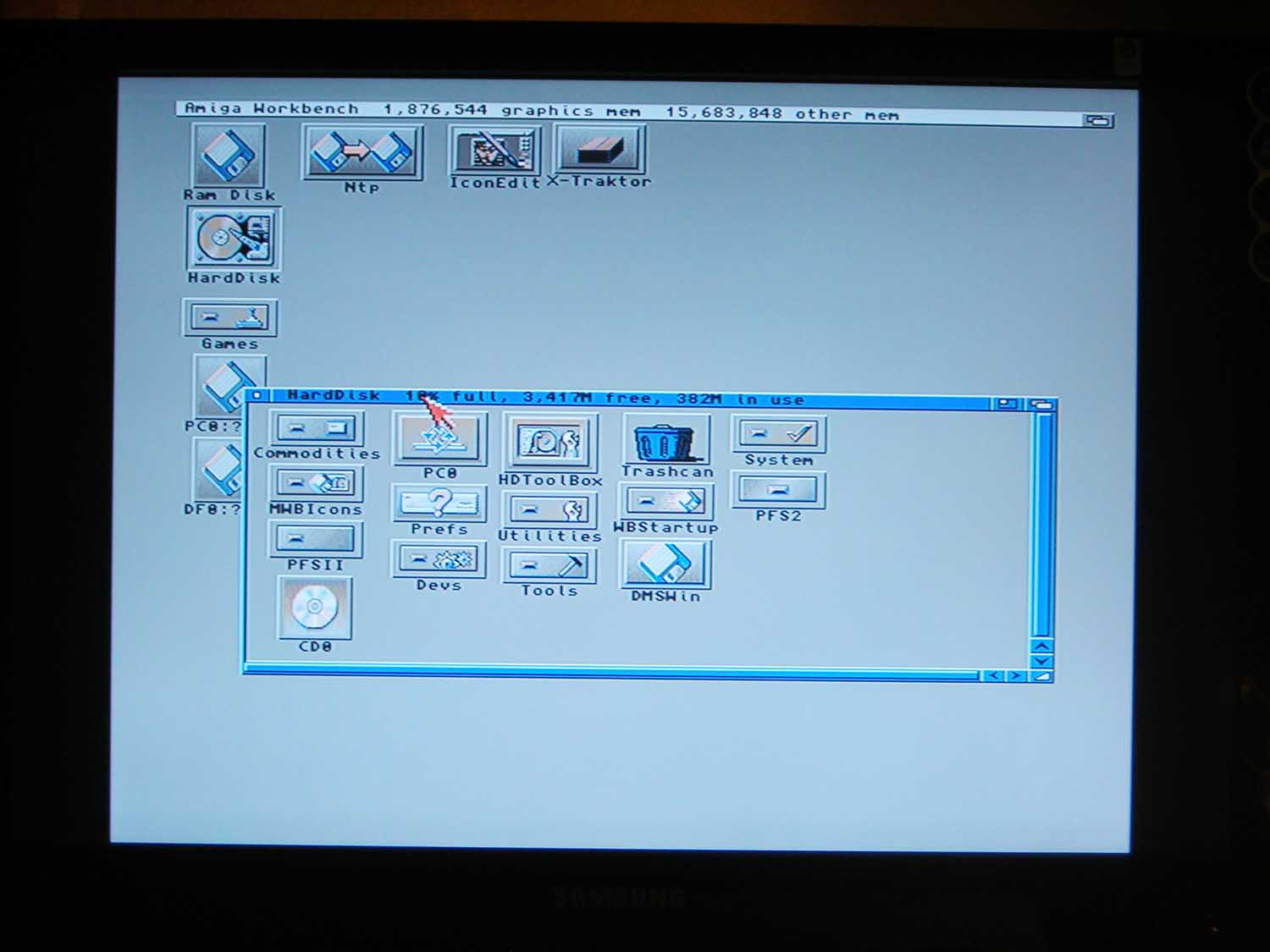
Task: Click the vertical scrollbar down arrow
Action: click(x=1042, y=661)
